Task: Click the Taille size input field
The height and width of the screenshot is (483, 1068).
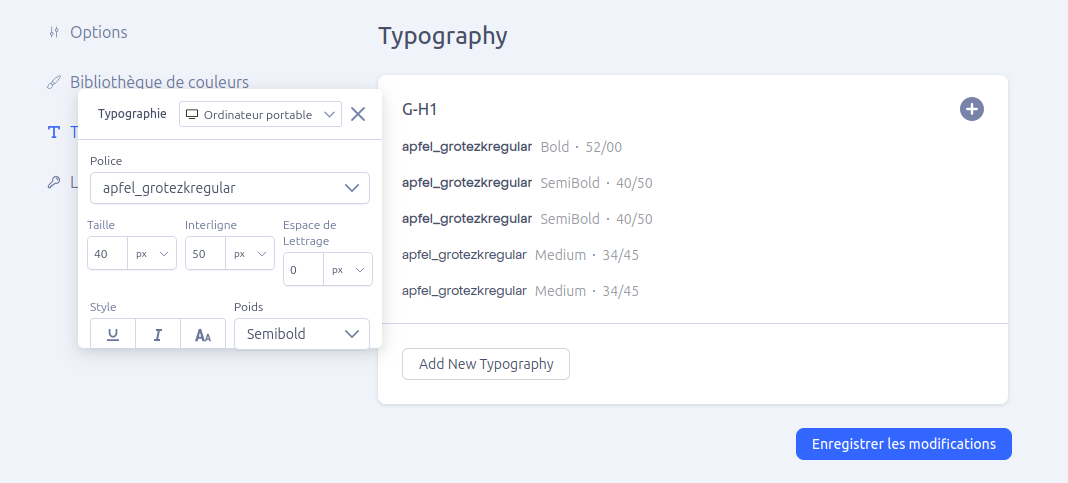Action: pyautogui.click(x=107, y=254)
